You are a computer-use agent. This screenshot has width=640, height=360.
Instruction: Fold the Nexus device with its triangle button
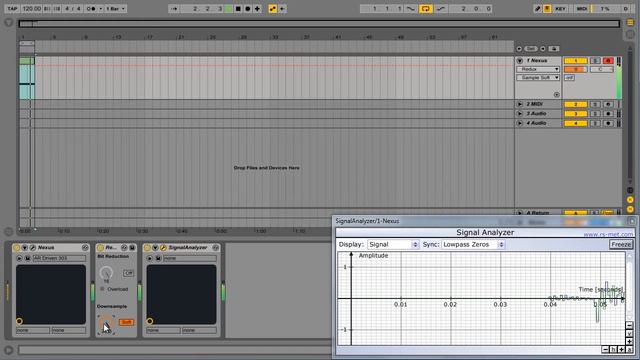24,248
